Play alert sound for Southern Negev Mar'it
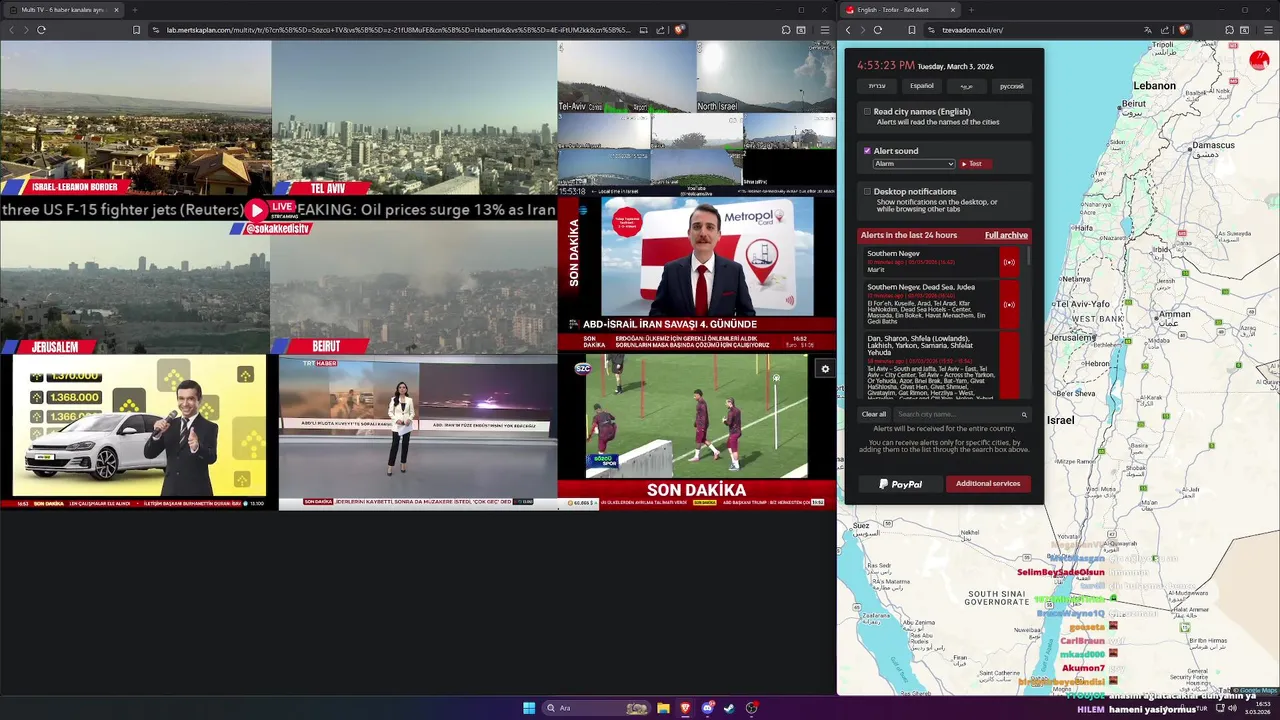The image size is (1280, 720). 1009,262
